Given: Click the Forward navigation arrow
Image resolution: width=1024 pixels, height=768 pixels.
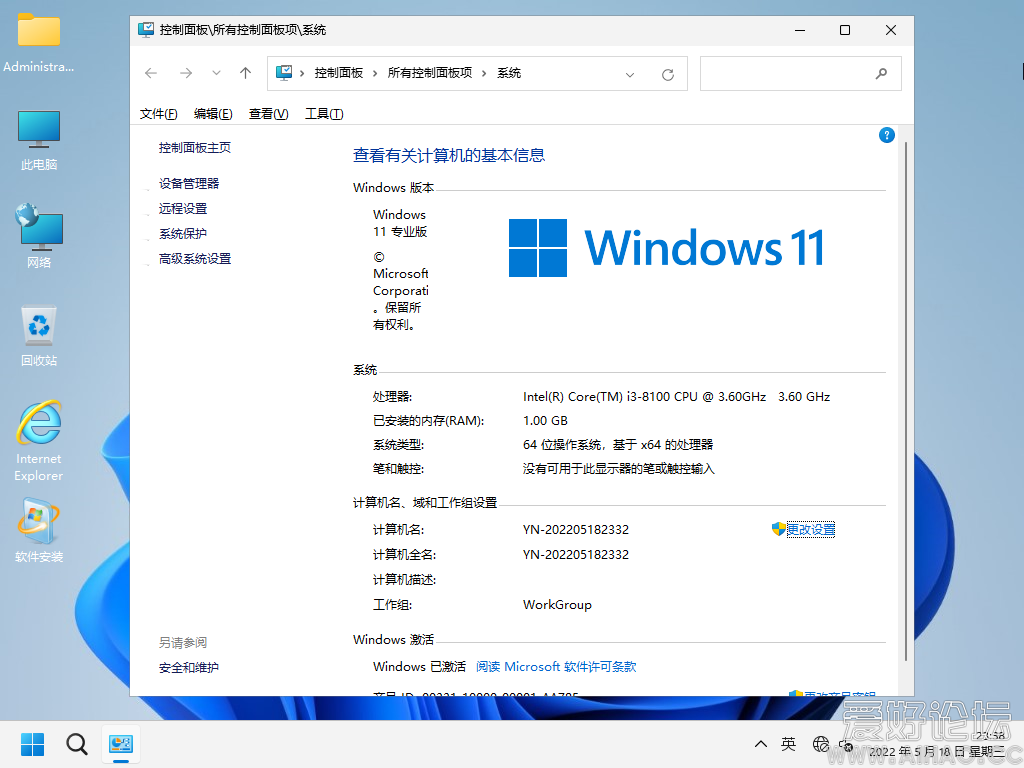Looking at the screenshot, I should pos(186,73).
